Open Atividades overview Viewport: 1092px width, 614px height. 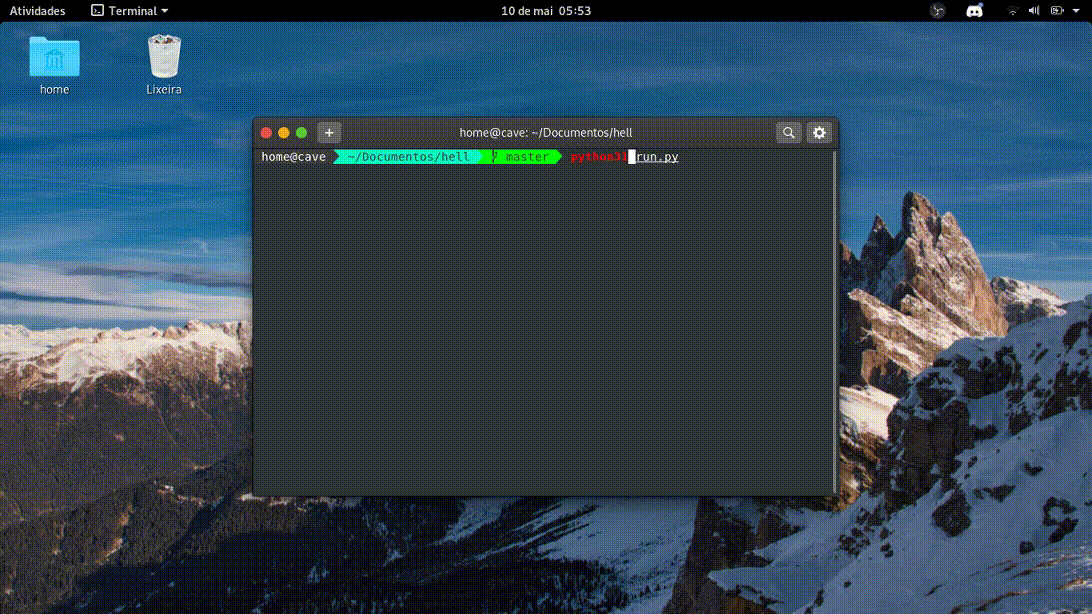pyautogui.click(x=37, y=10)
